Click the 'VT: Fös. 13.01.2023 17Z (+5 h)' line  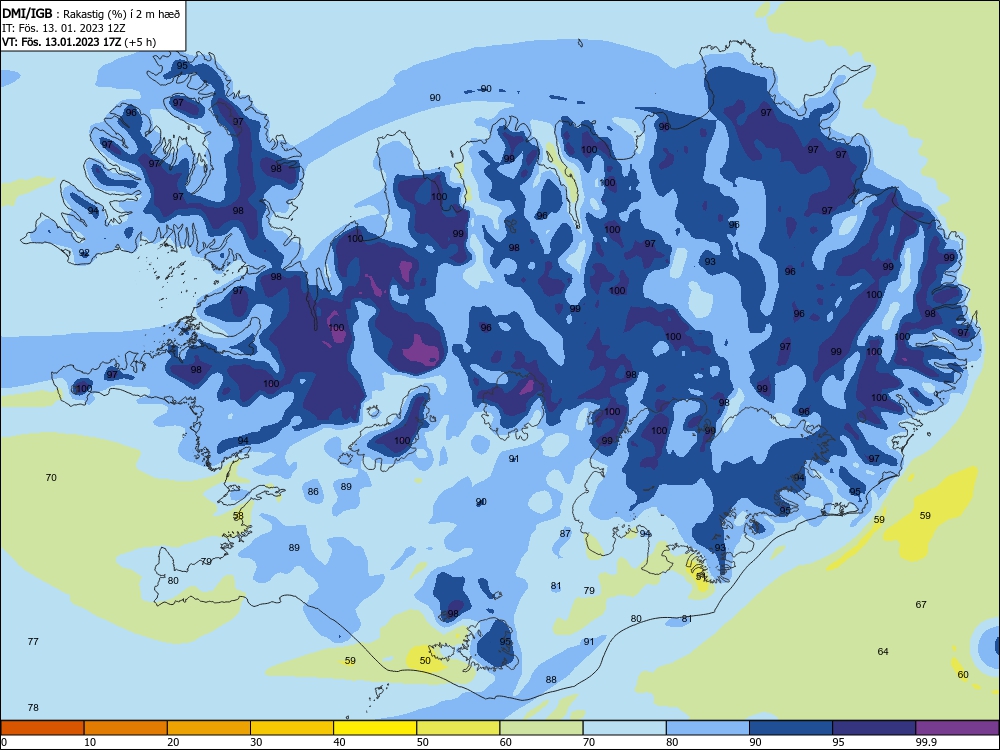click(x=79, y=42)
